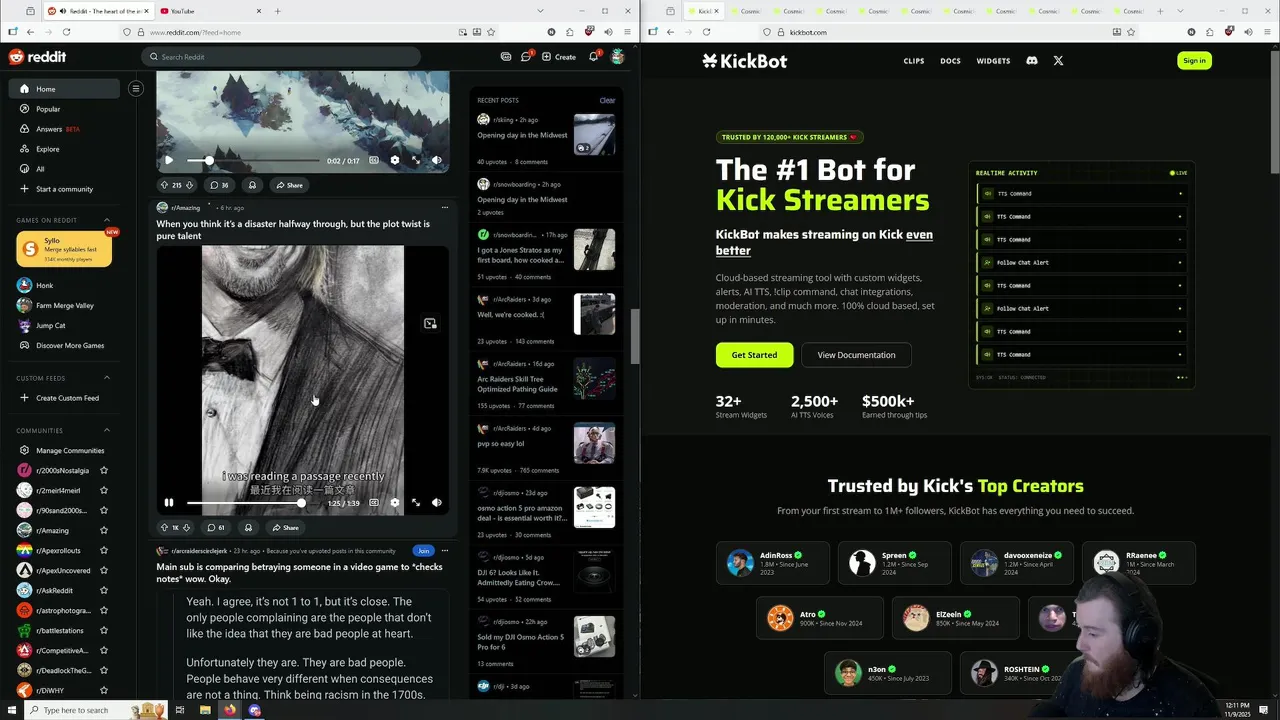Share the r/Amazing post
The width and height of the screenshot is (1280, 720).
(285, 527)
